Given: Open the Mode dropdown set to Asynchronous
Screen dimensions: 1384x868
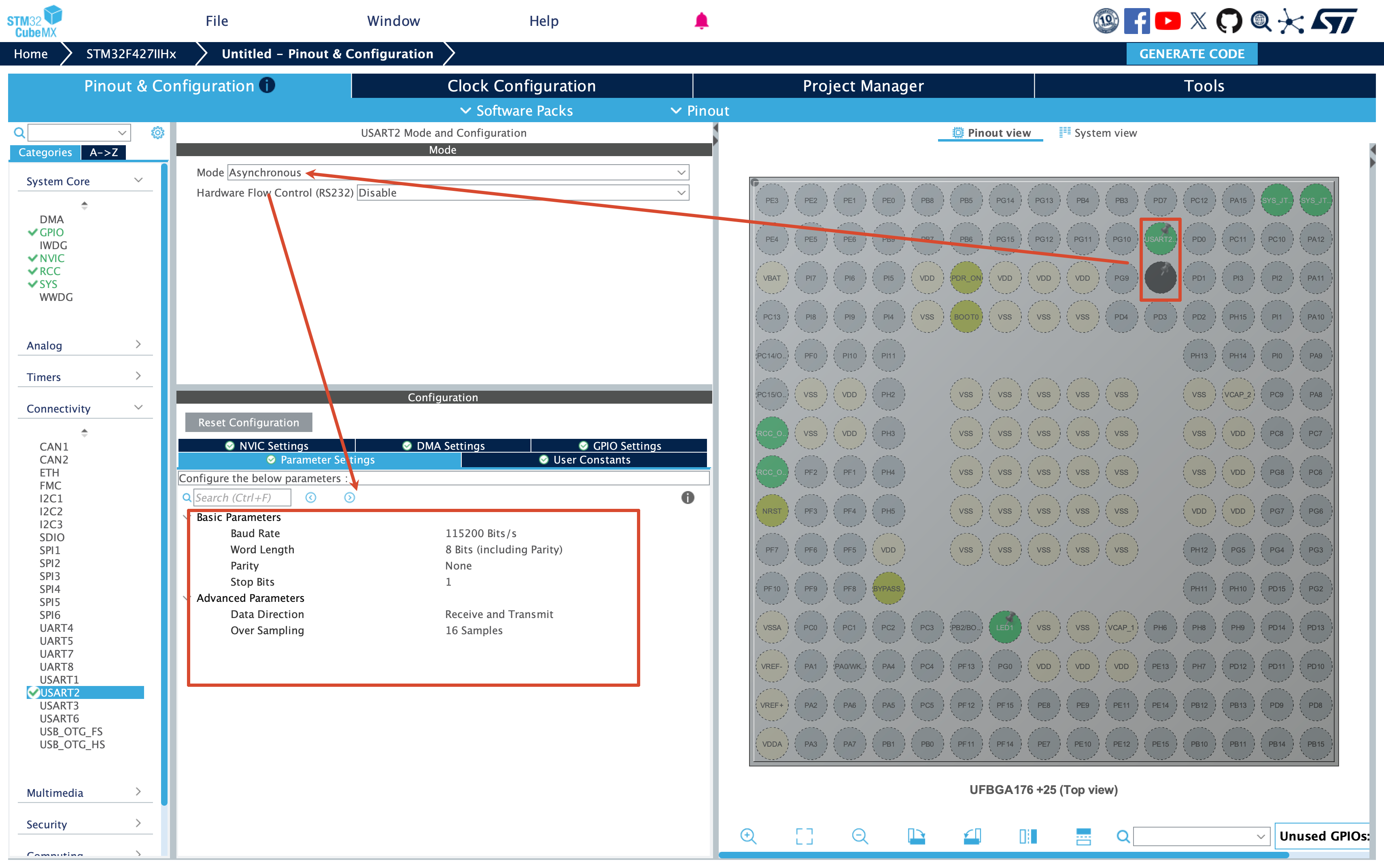Looking at the screenshot, I should [x=458, y=173].
